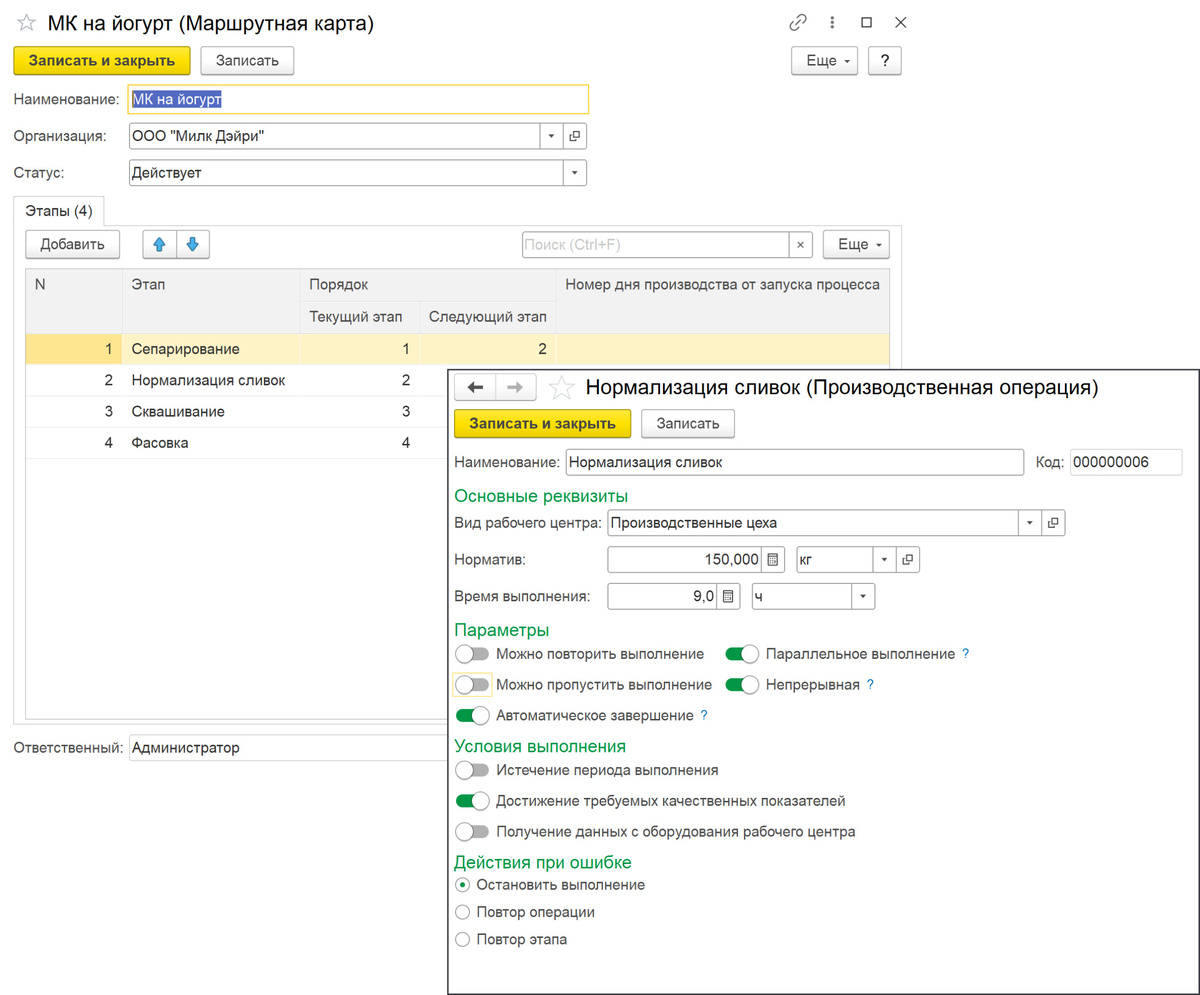Add route card to favorites star

(27, 24)
